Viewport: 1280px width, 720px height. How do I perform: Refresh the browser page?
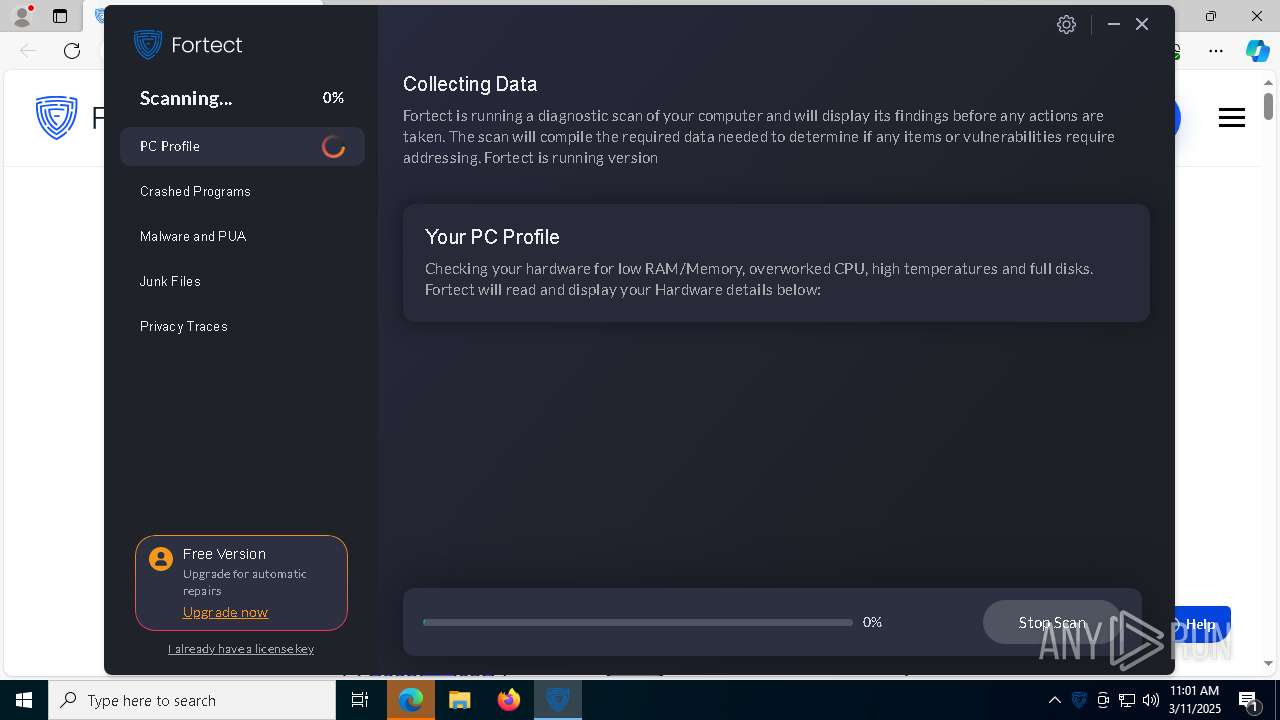(x=72, y=51)
